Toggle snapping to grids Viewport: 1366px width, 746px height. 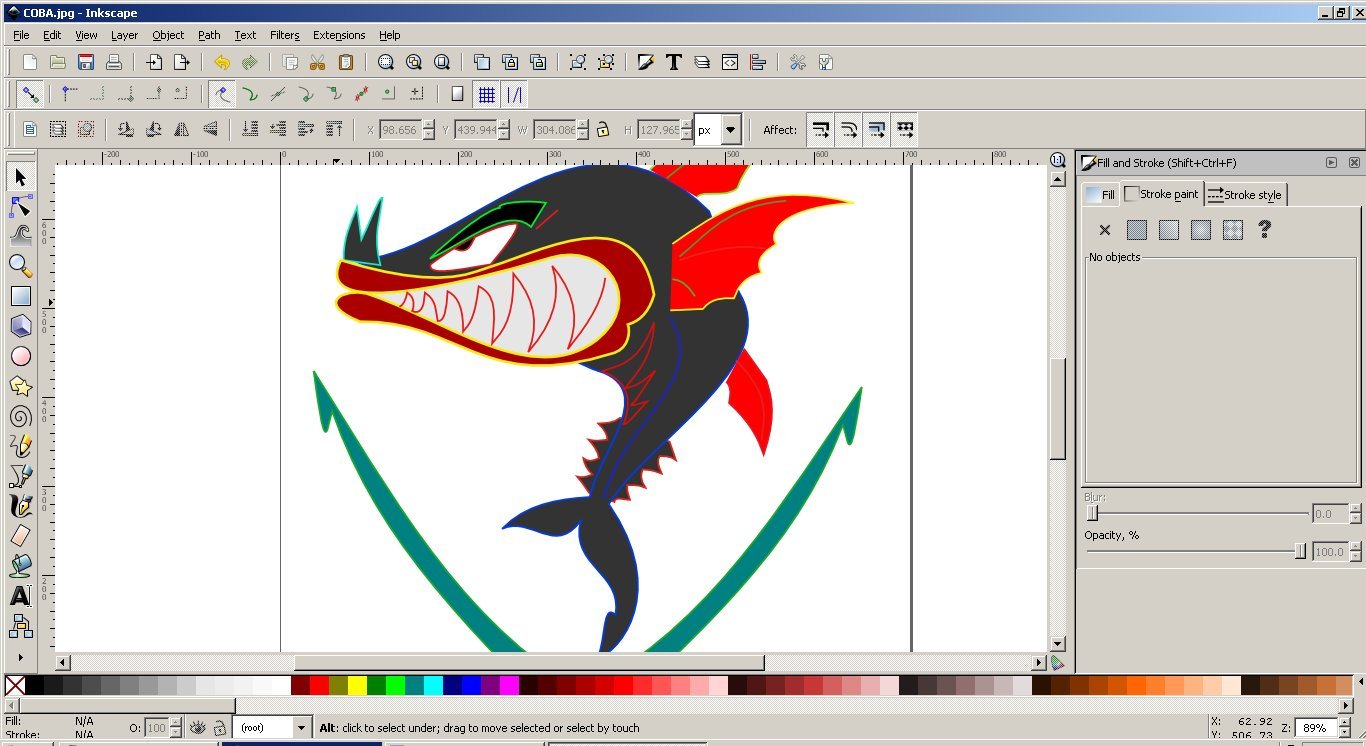click(487, 95)
